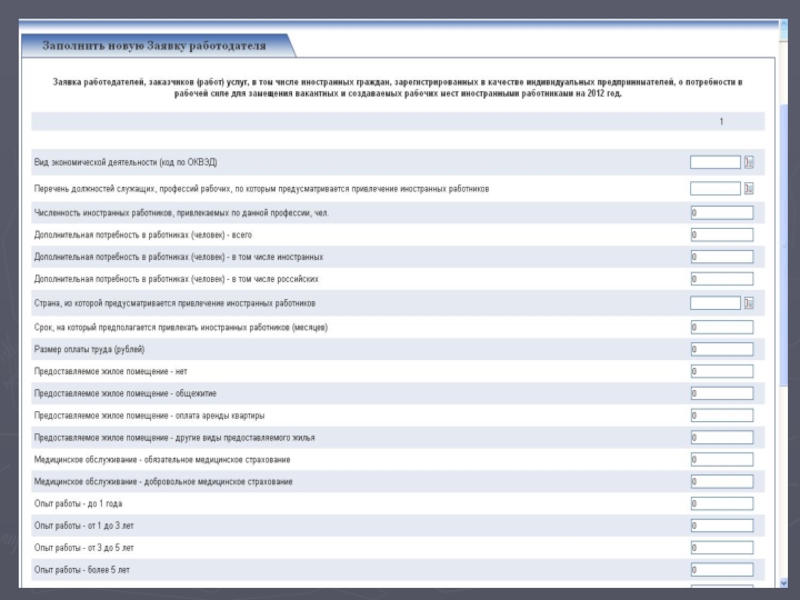Click the label 'Размер оплаты труда (рублей)'

[x=89, y=349]
